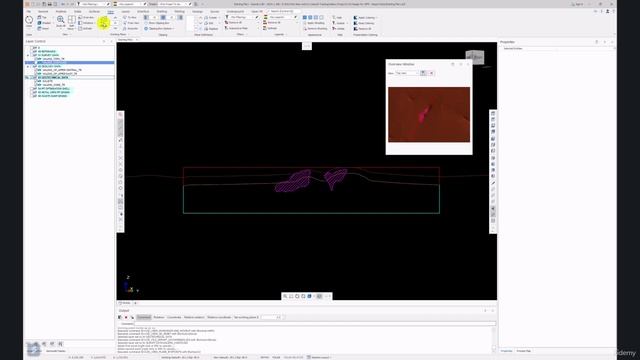Click Relative distance button in Output panel

coord(194,317)
